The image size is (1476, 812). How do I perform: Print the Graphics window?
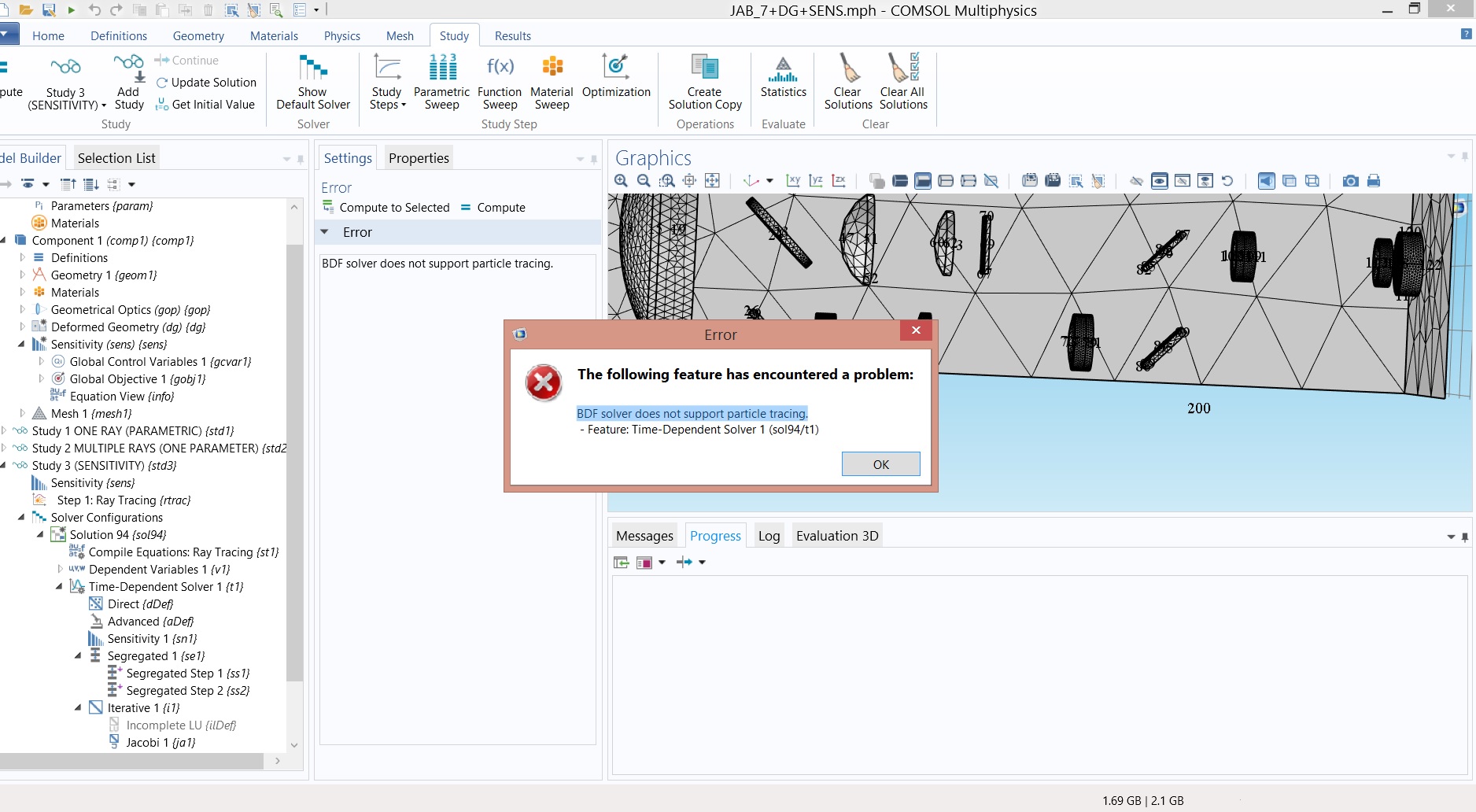click(x=1374, y=181)
